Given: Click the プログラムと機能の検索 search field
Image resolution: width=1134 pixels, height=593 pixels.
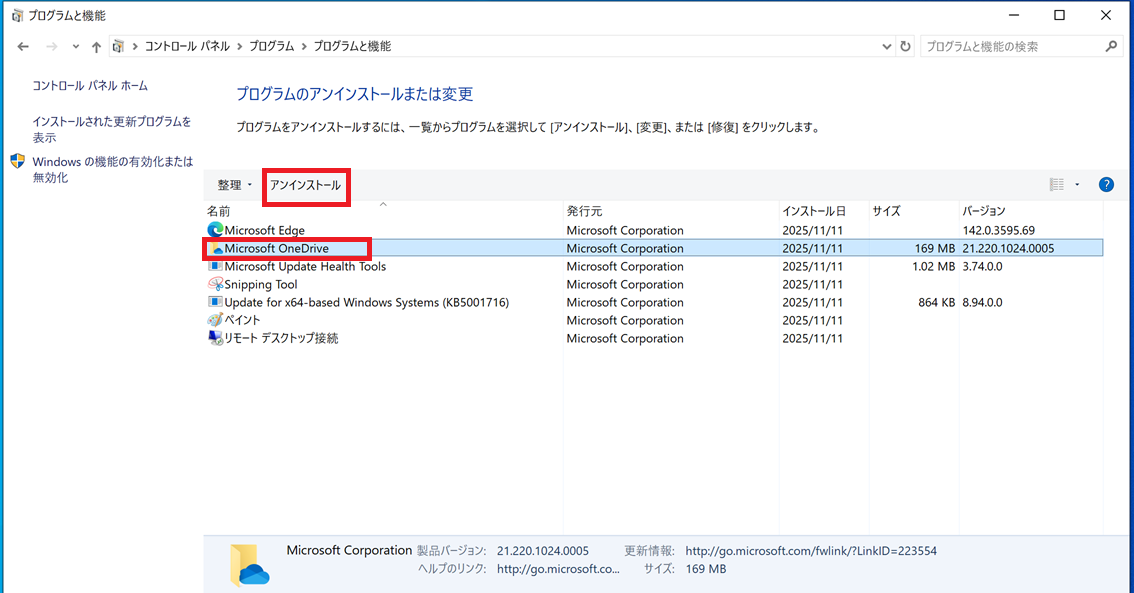Looking at the screenshot, I should [x=1010, y=47].
